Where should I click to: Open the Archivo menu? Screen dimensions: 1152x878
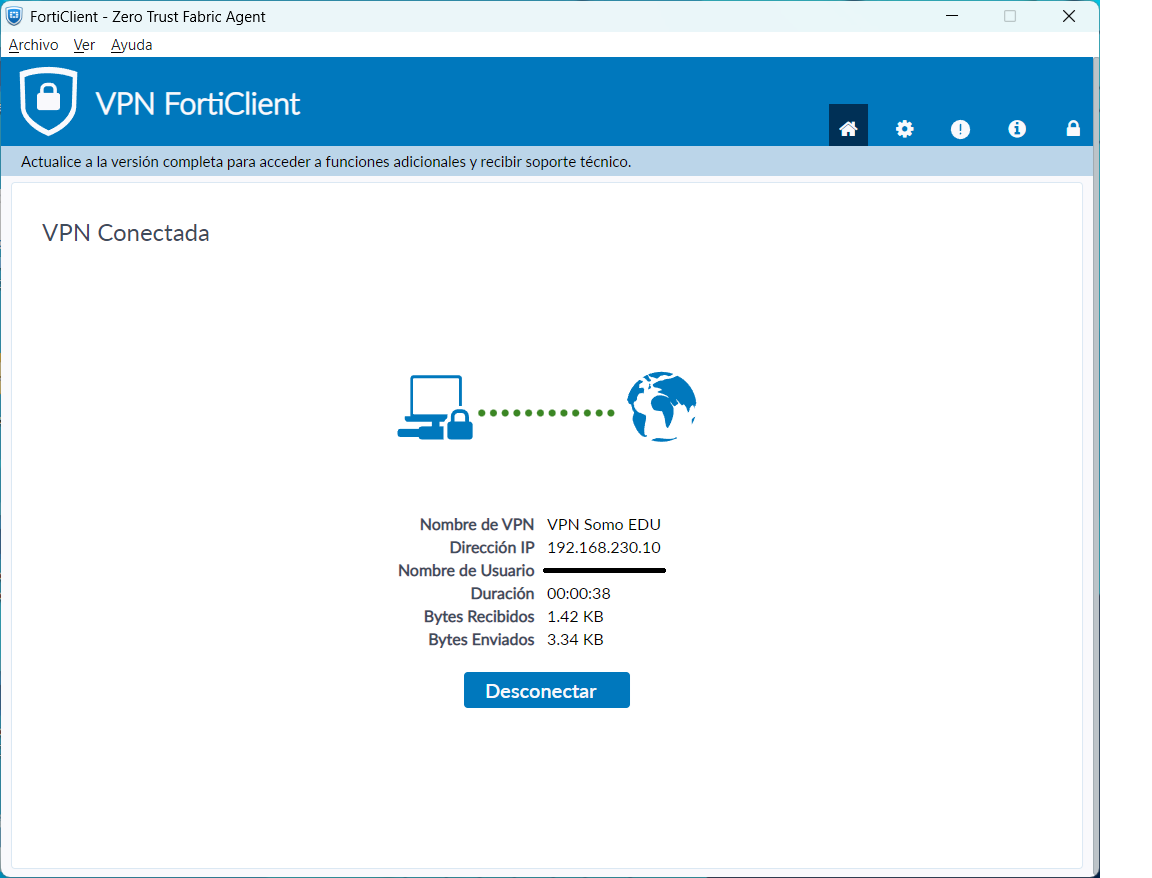click(x=33, y=45)
